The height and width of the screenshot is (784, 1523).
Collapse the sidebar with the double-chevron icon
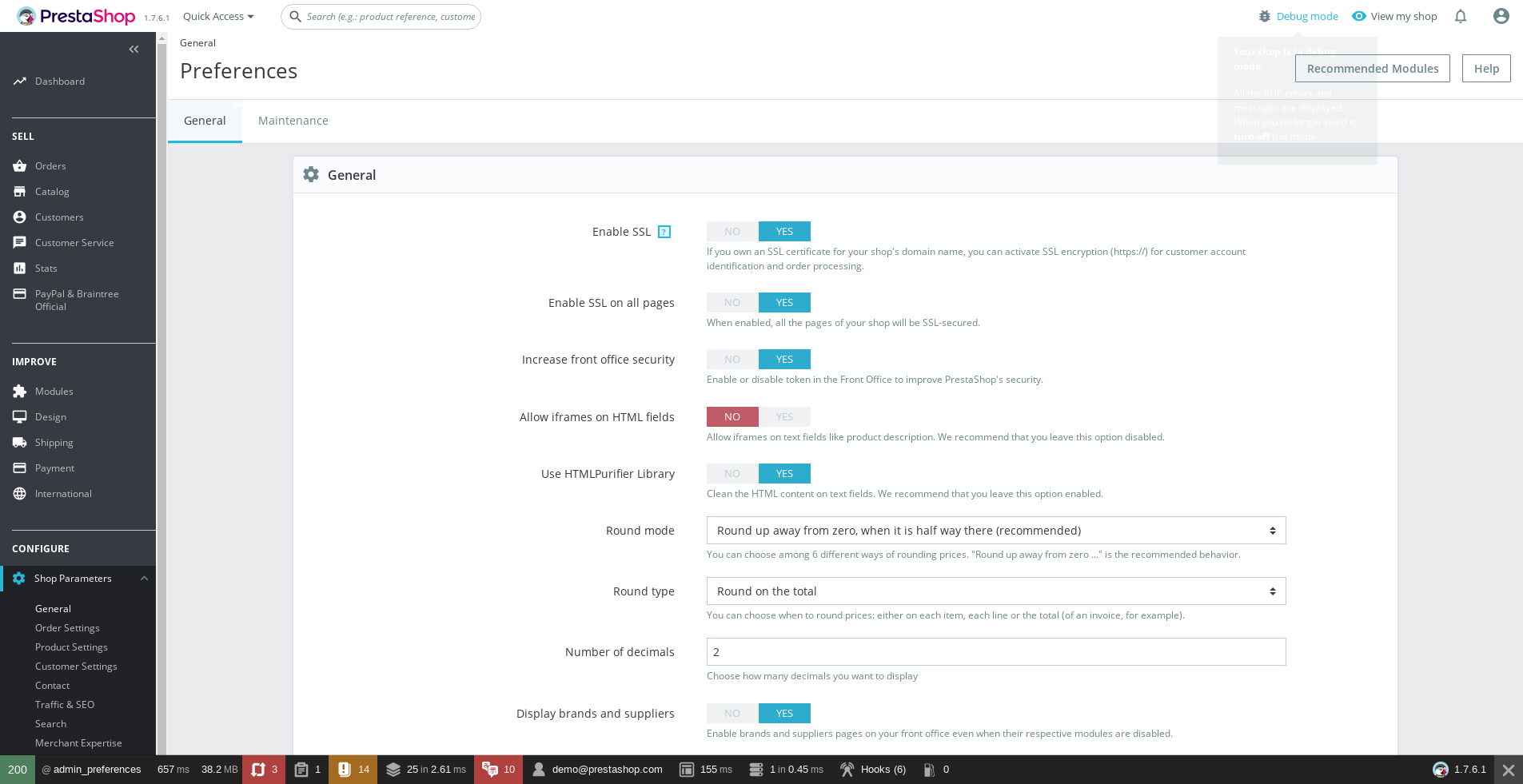click(x=134, y=50)
